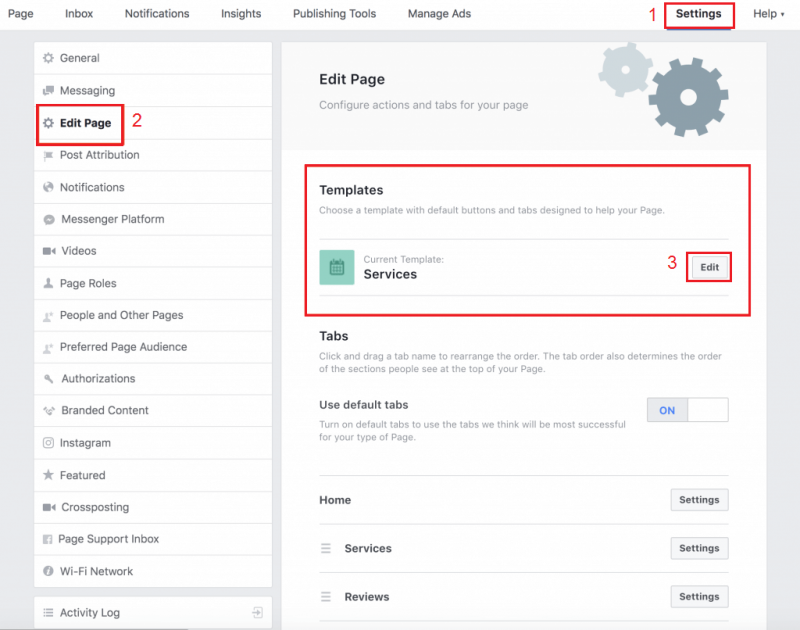
Task: Click the Videos camera icon
Action: click(49, 251)
